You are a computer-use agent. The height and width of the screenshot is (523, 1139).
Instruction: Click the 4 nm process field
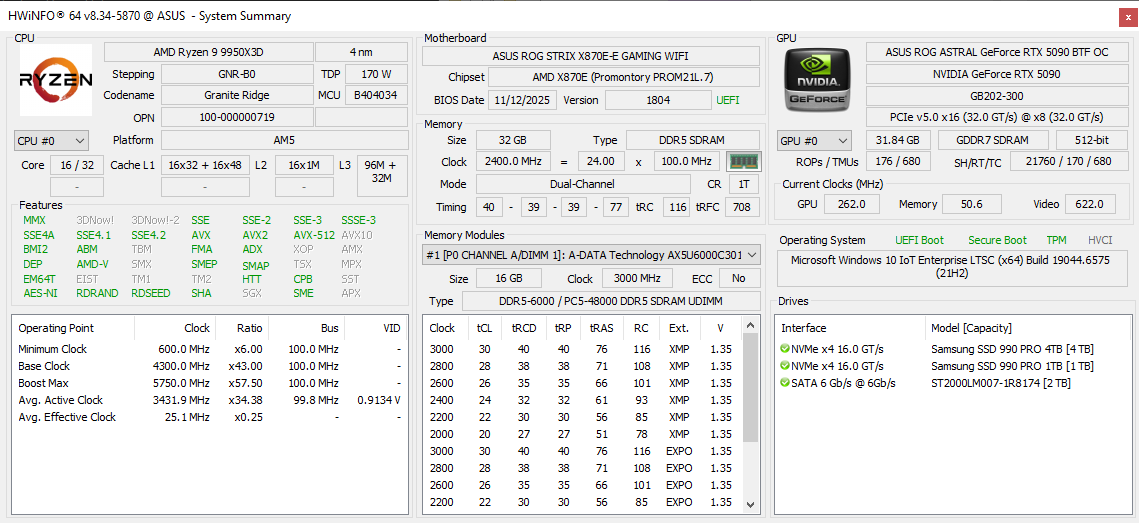(362, 52)
